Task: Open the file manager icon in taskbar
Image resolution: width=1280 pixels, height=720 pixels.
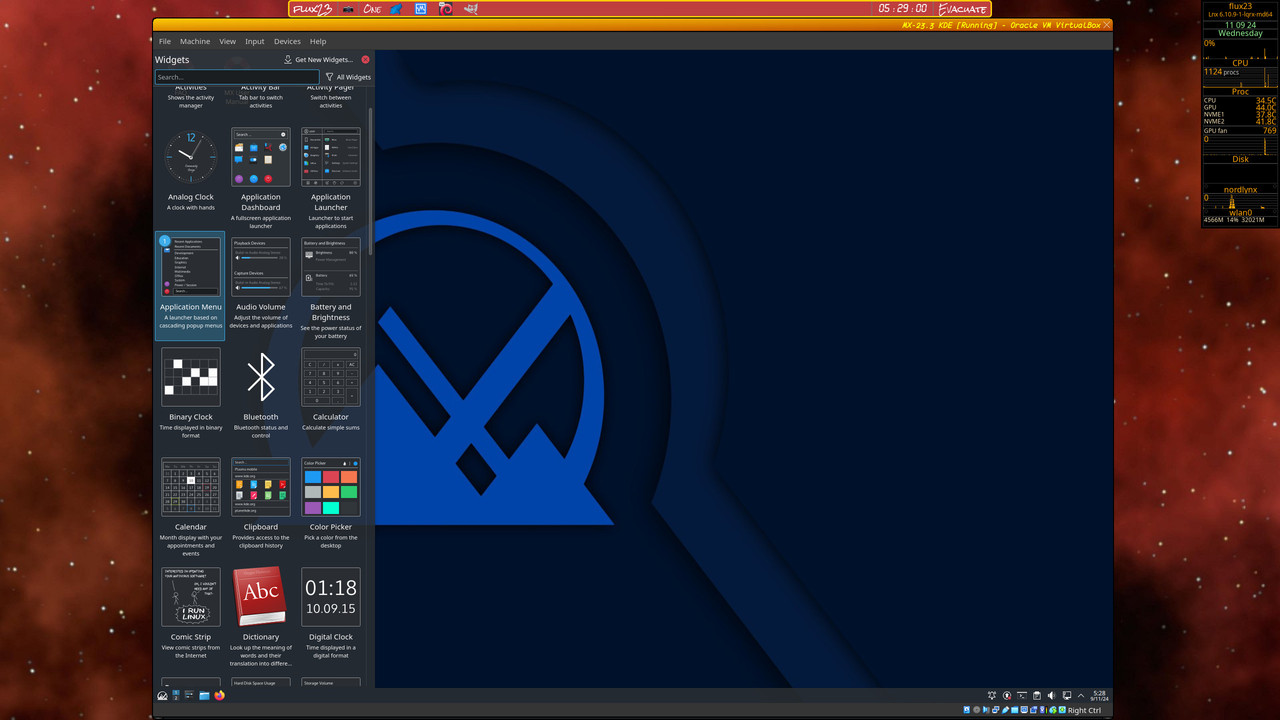Action: click(204, 695)
